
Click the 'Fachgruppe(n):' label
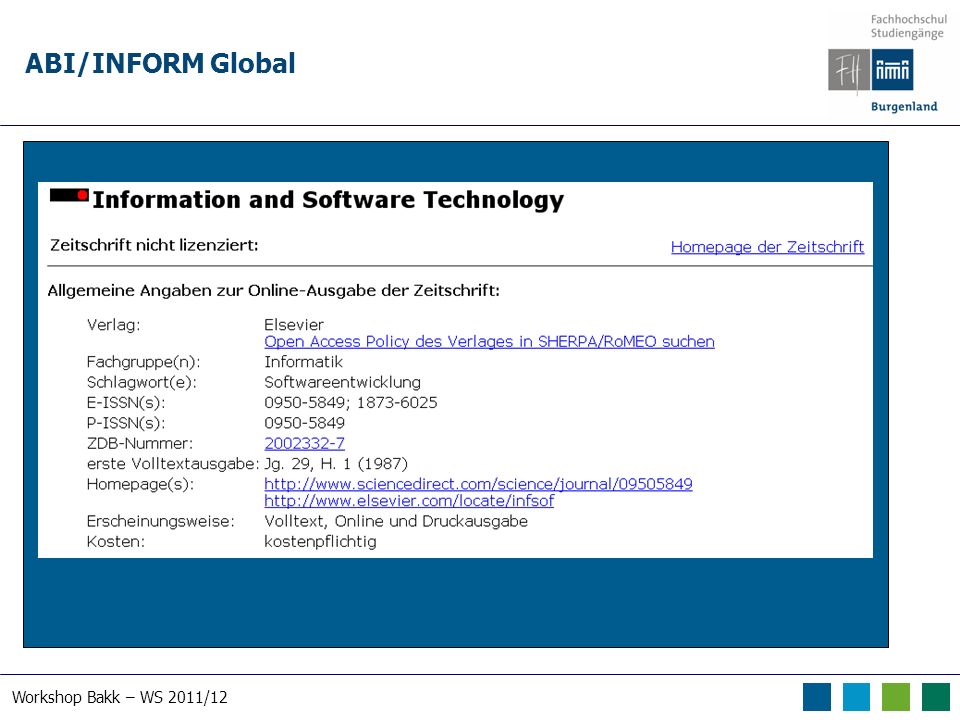143,362
